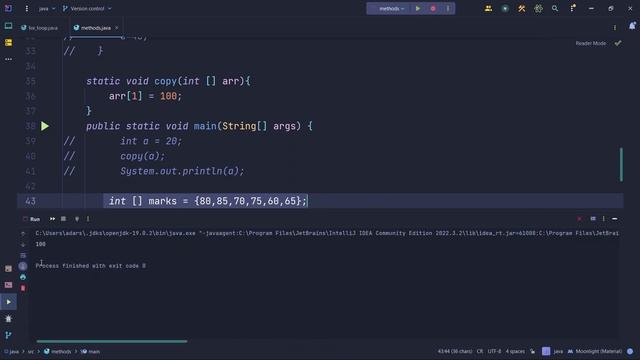The height and width of the screenshot is (360, 640).
Task: Open Run panel header options menu
Action: click(x=604, y=219)
